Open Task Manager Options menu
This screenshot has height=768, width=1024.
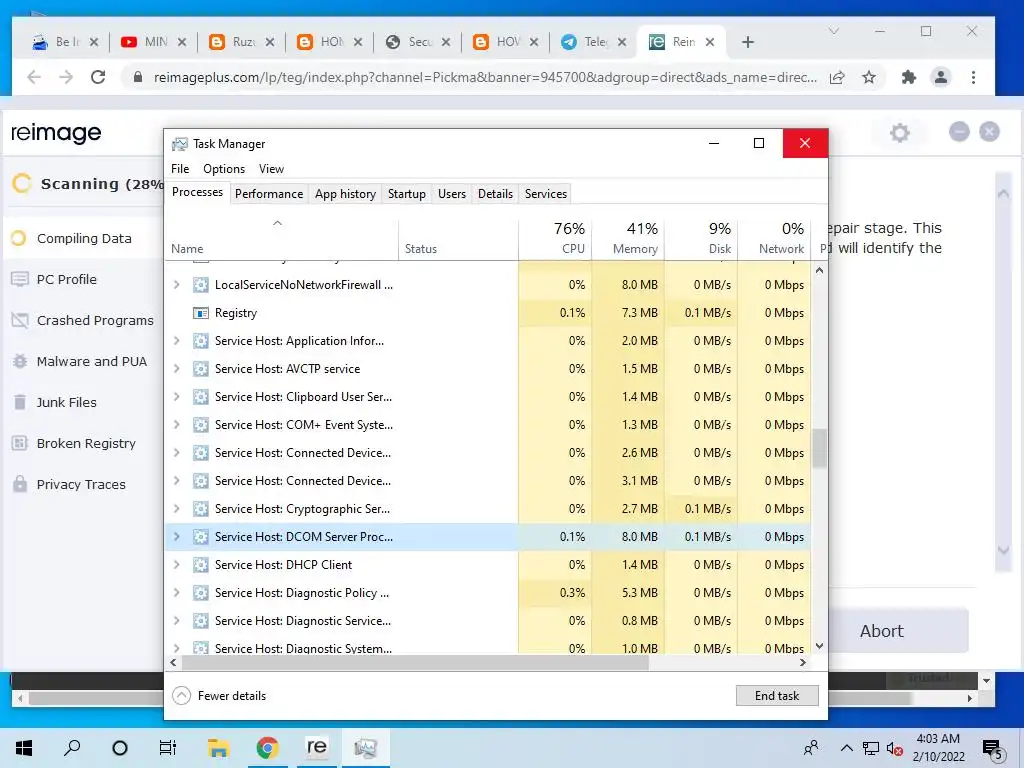tap(224, 169)
